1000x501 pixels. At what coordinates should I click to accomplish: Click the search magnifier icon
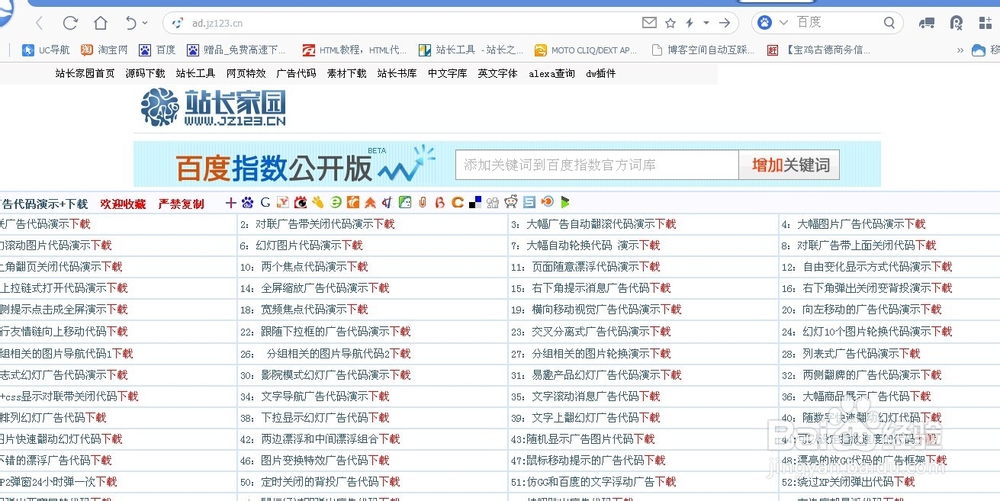[x=889, y=23]
